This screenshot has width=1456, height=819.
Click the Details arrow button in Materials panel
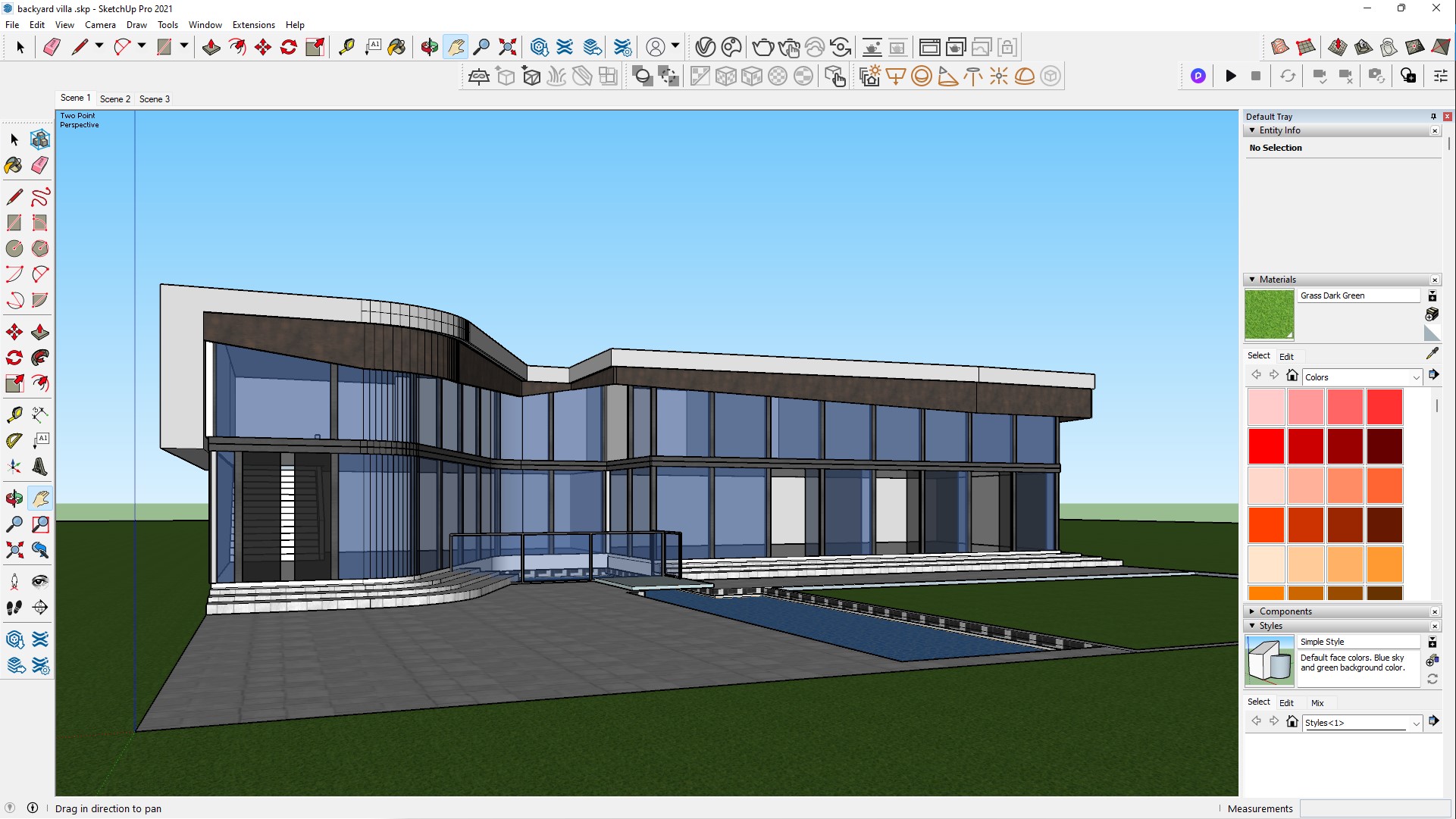click(x=1433, y=375)
